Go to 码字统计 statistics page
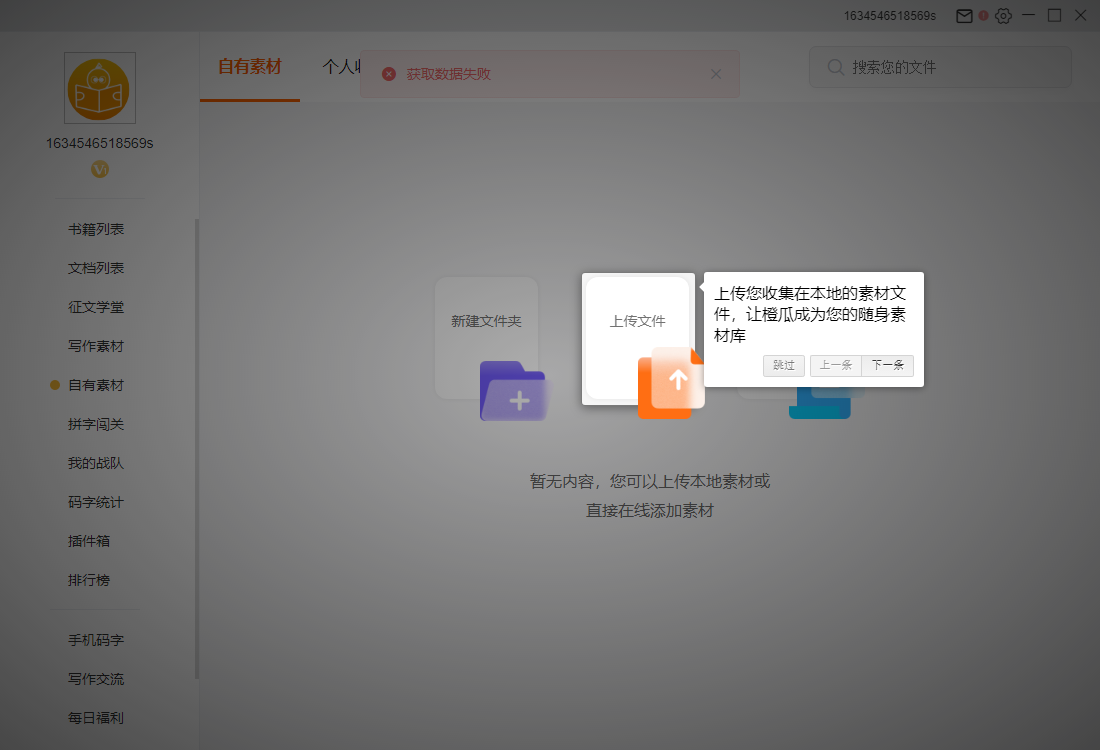This screenshot has height=750, width=1100. (96, 502)
